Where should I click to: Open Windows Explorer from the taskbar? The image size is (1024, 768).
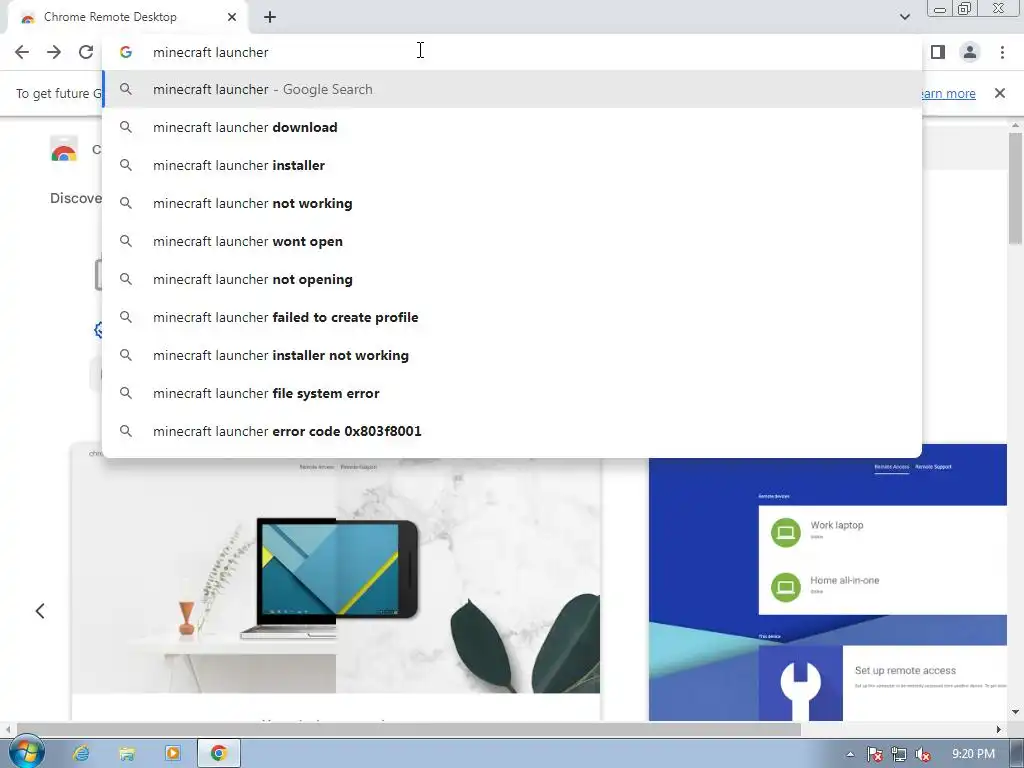click(127, 754)
